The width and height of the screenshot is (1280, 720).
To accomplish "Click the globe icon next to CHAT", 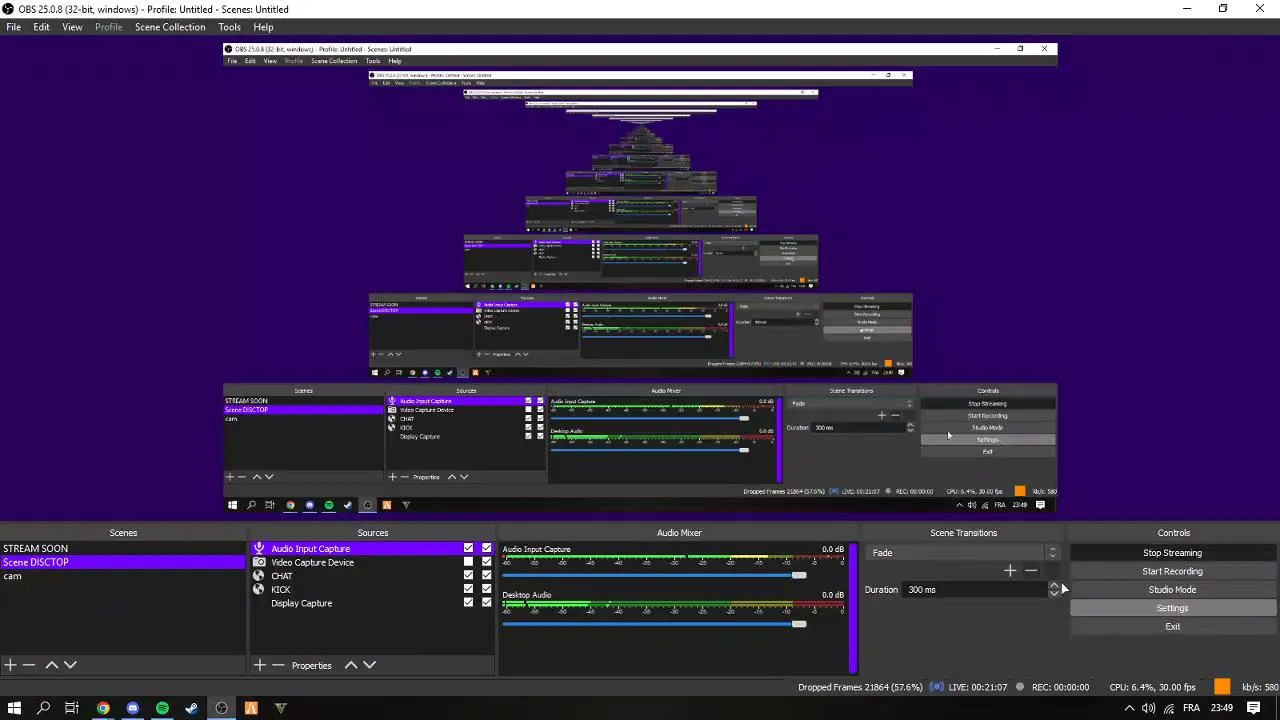I will (259, 576).
